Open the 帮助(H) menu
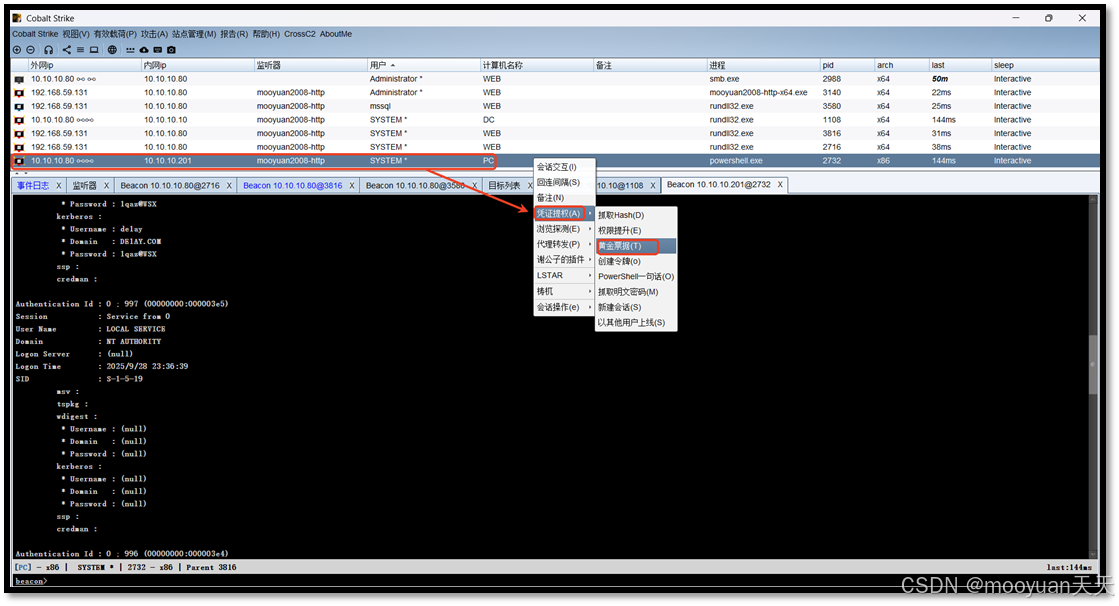Viewport: 1119px width, 606px height. click(x=266, y=34)
